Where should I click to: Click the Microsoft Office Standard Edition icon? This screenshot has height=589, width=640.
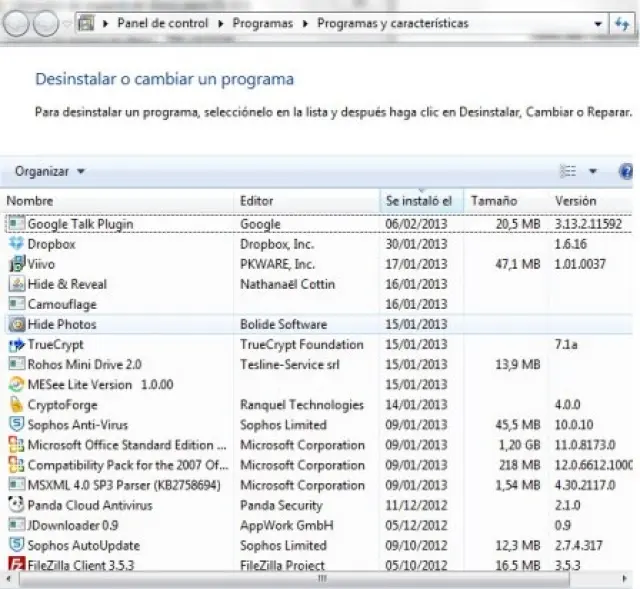[x=16, y=445]
